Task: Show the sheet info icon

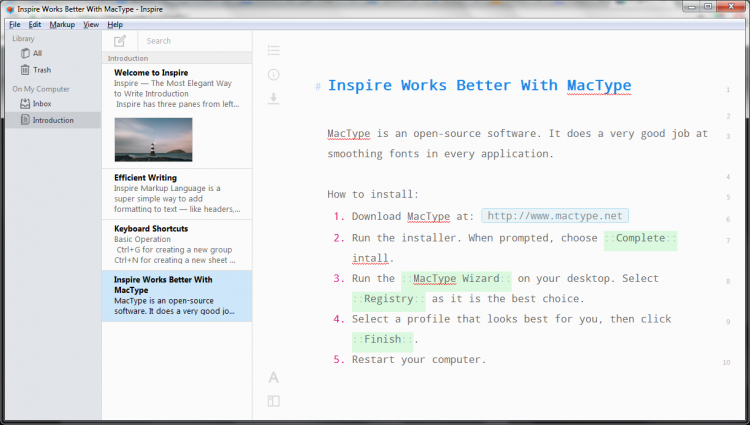Action: tap(274, 75)
